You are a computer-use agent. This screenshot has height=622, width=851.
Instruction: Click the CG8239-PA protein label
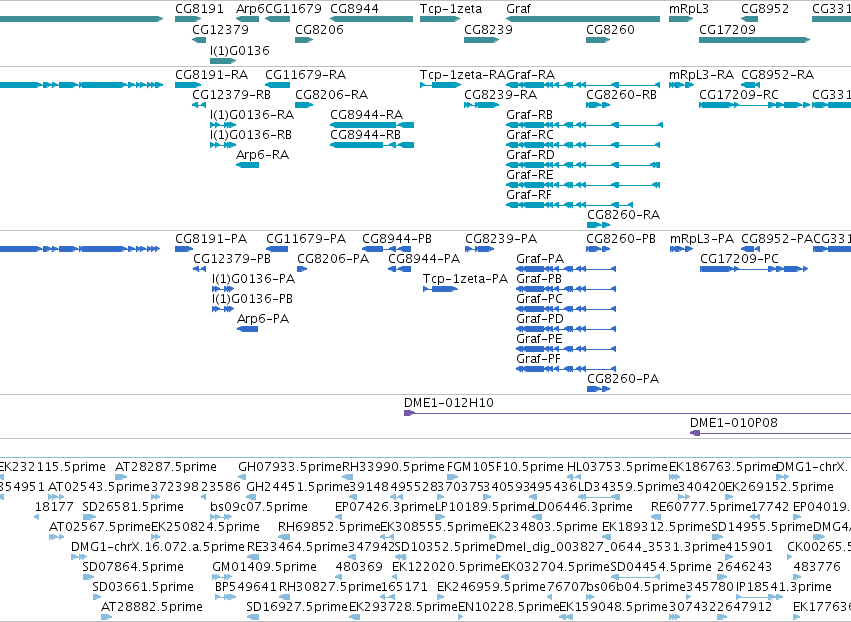click(x=501, y=238)
